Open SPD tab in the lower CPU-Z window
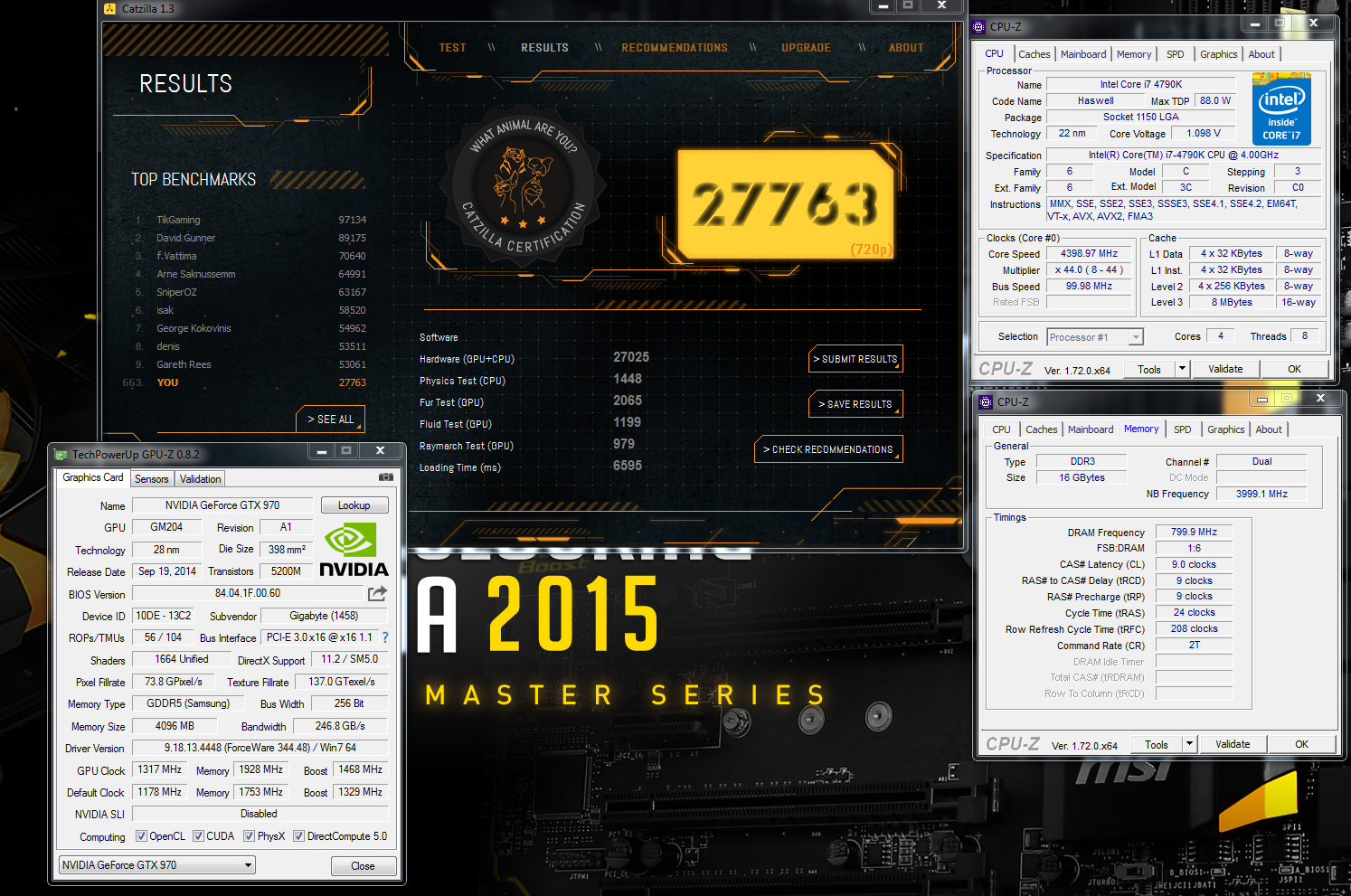The image size is (1351, 896). point(1182,429)
